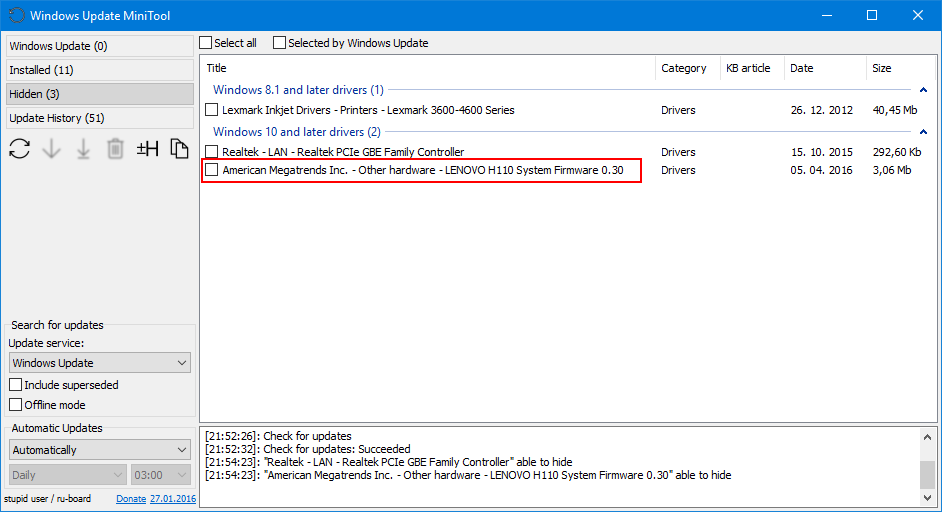Select the Realtek - LAN row title
The height and width of the screenshot is (512, 942).
coord(343,151)
